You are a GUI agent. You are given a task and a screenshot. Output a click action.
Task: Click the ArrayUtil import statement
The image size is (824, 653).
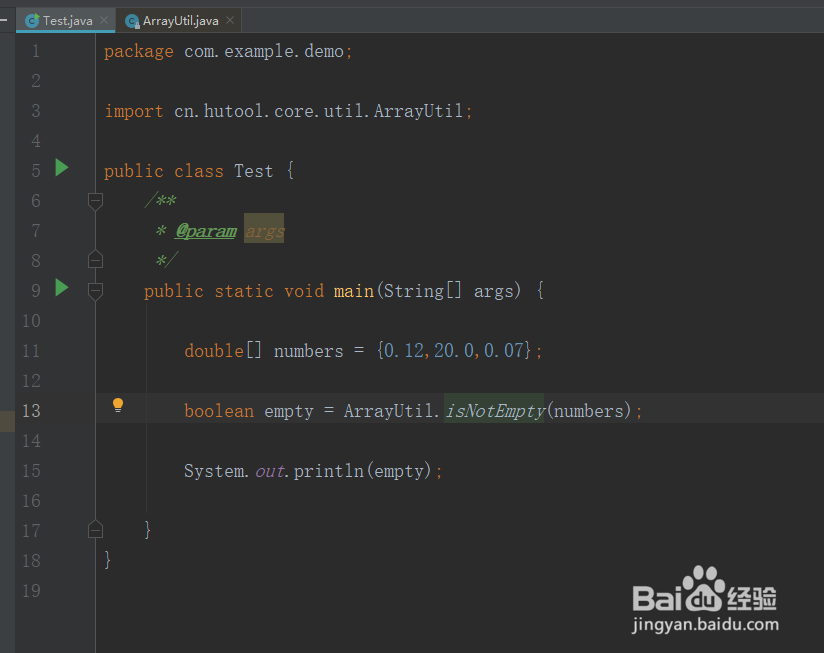click(x=288, y=111)
